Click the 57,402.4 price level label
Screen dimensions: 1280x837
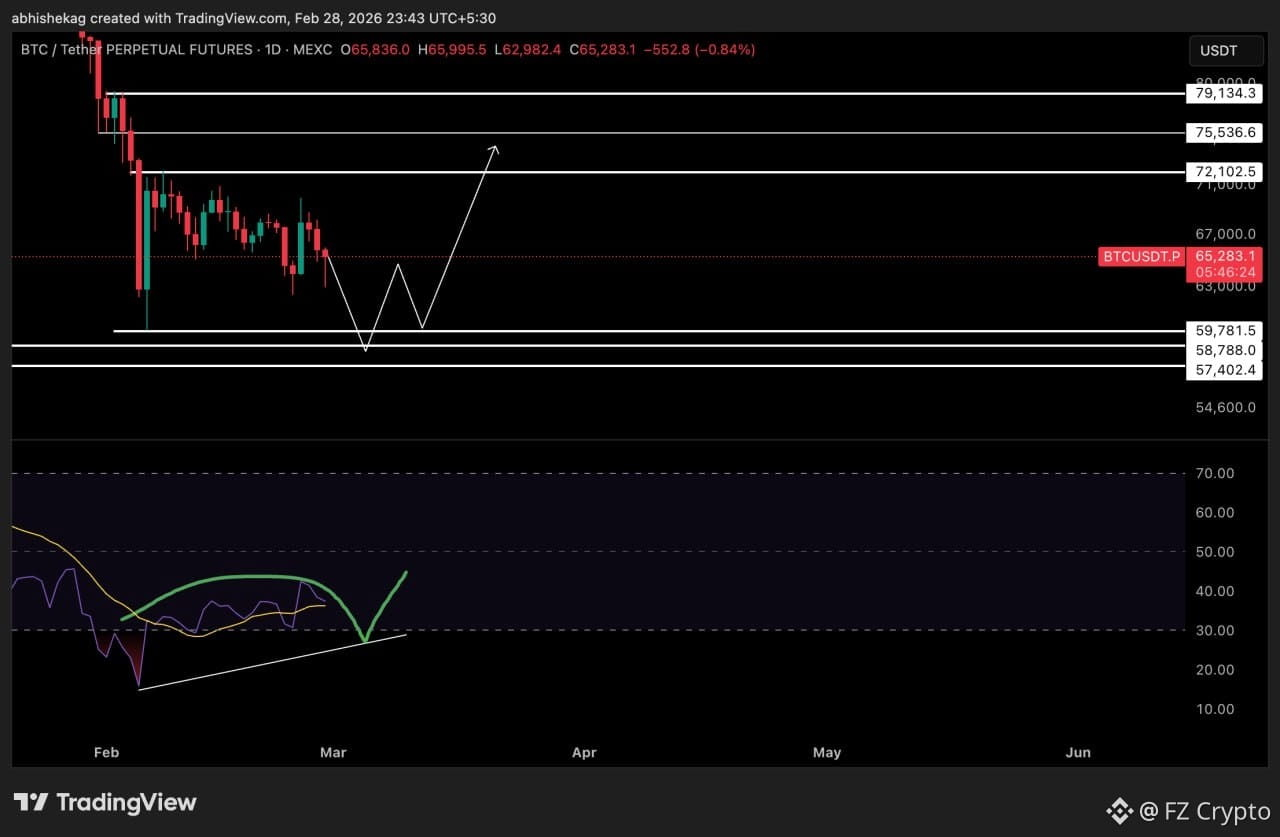(1225, 370)
